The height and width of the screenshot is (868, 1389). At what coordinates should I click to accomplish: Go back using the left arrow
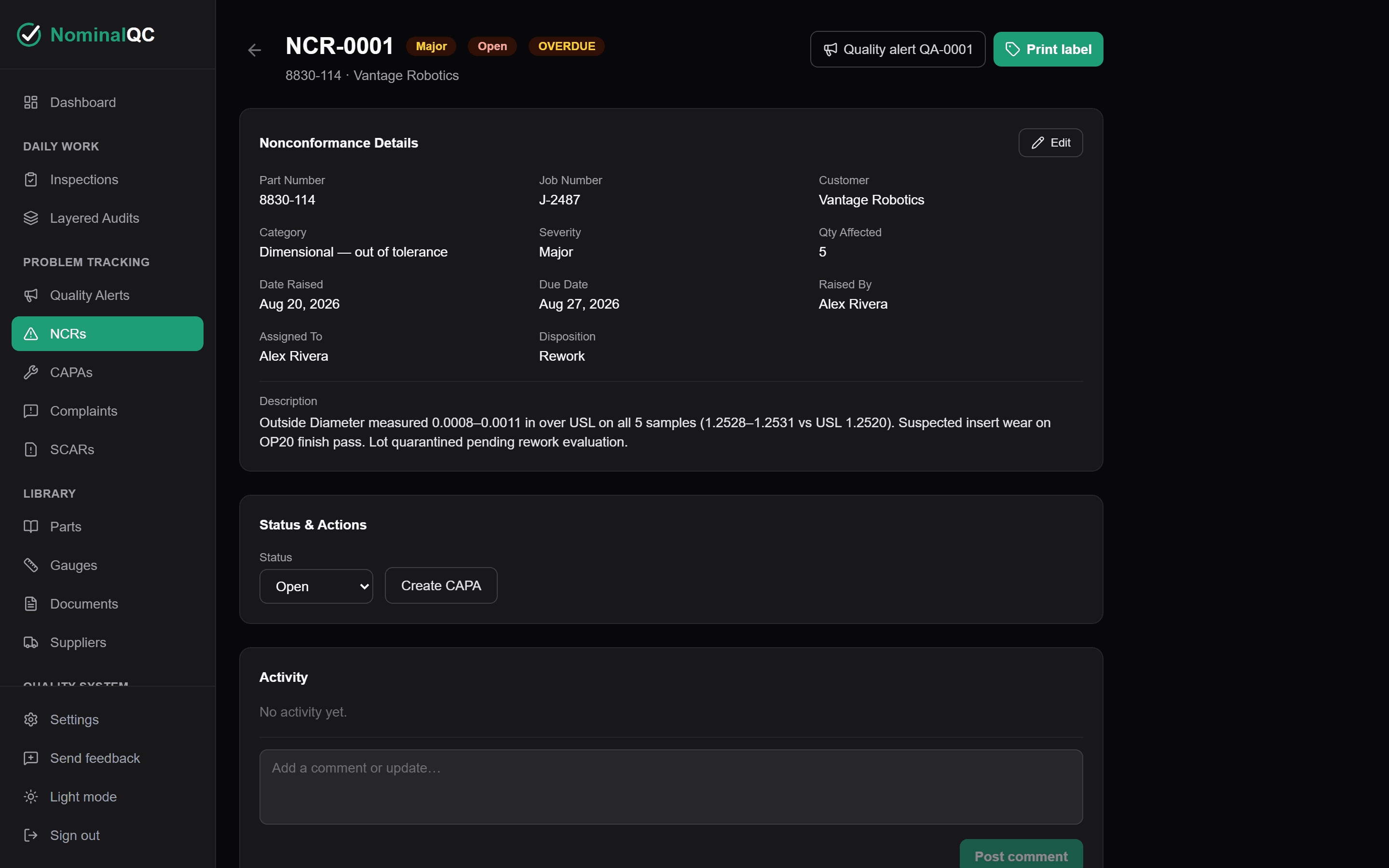pyautogui.click(x=255, y=51)
